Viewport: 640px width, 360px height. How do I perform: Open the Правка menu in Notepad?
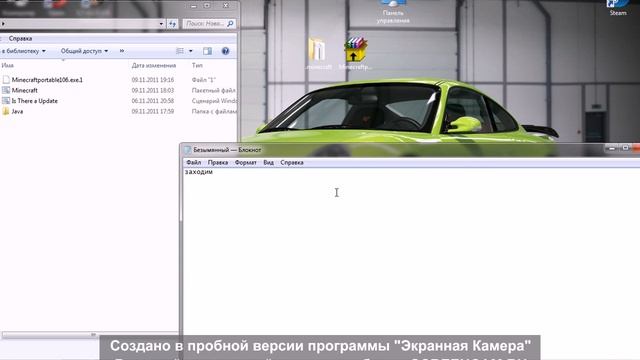[x=218, y=162]
